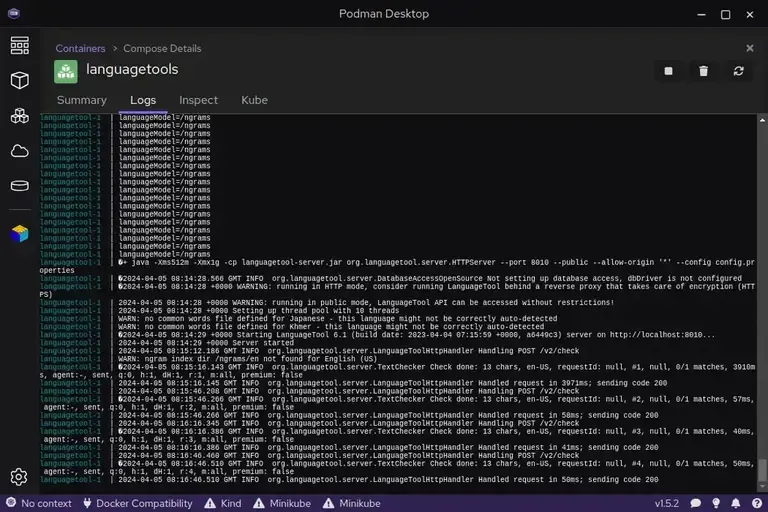Click the final 'Handled request in 50ms' log line
The height and width of the screenshot is (512, 768).
tap(388, 480)
